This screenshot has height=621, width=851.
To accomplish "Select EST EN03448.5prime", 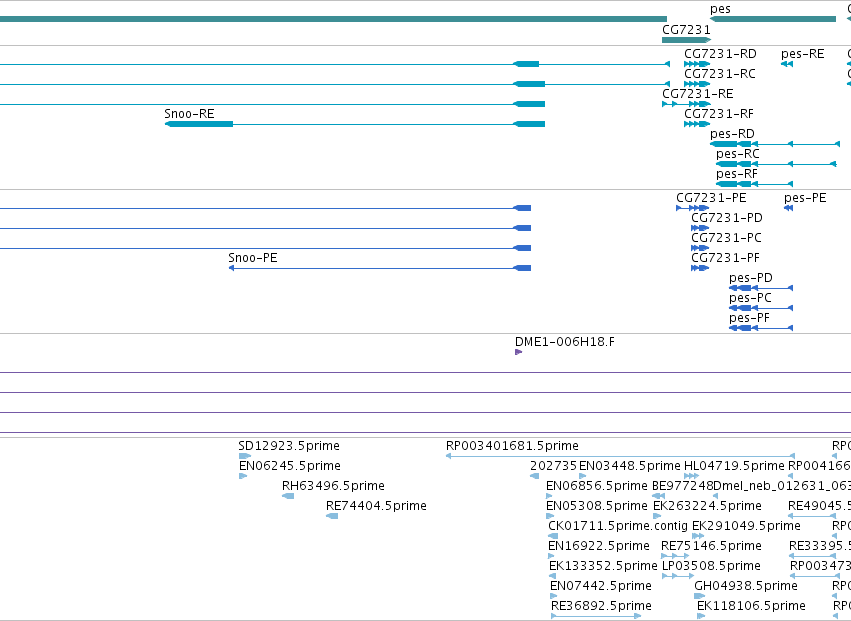I will point(630,466).
